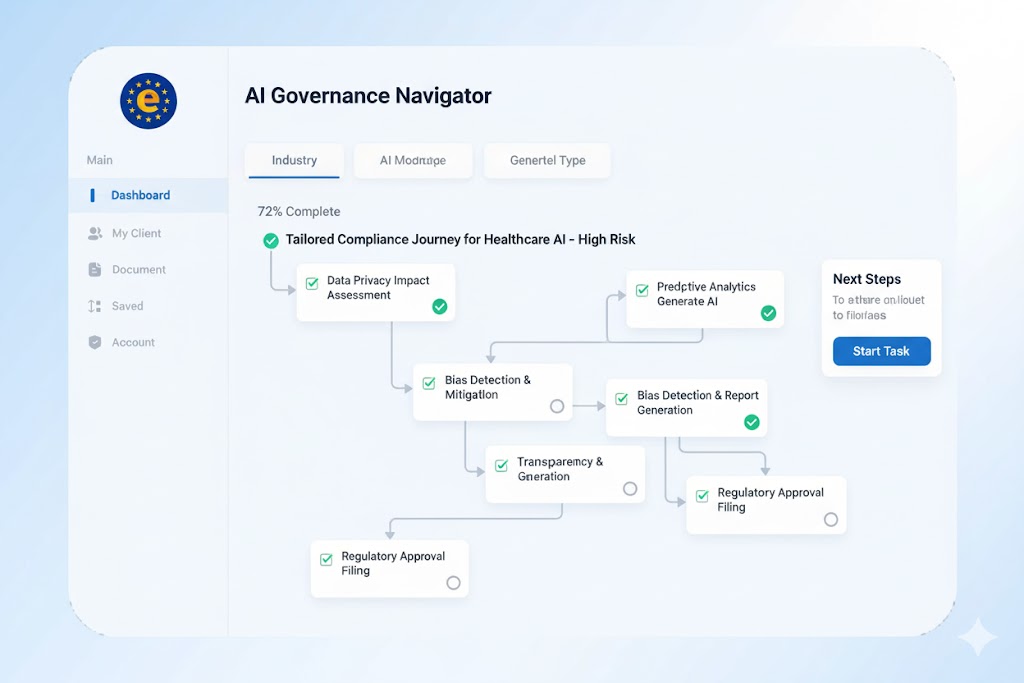The image size is (1024, 683).
Task: Mark the bottom Regulatory Approval Filing as complete
Action: coord(453,583)
